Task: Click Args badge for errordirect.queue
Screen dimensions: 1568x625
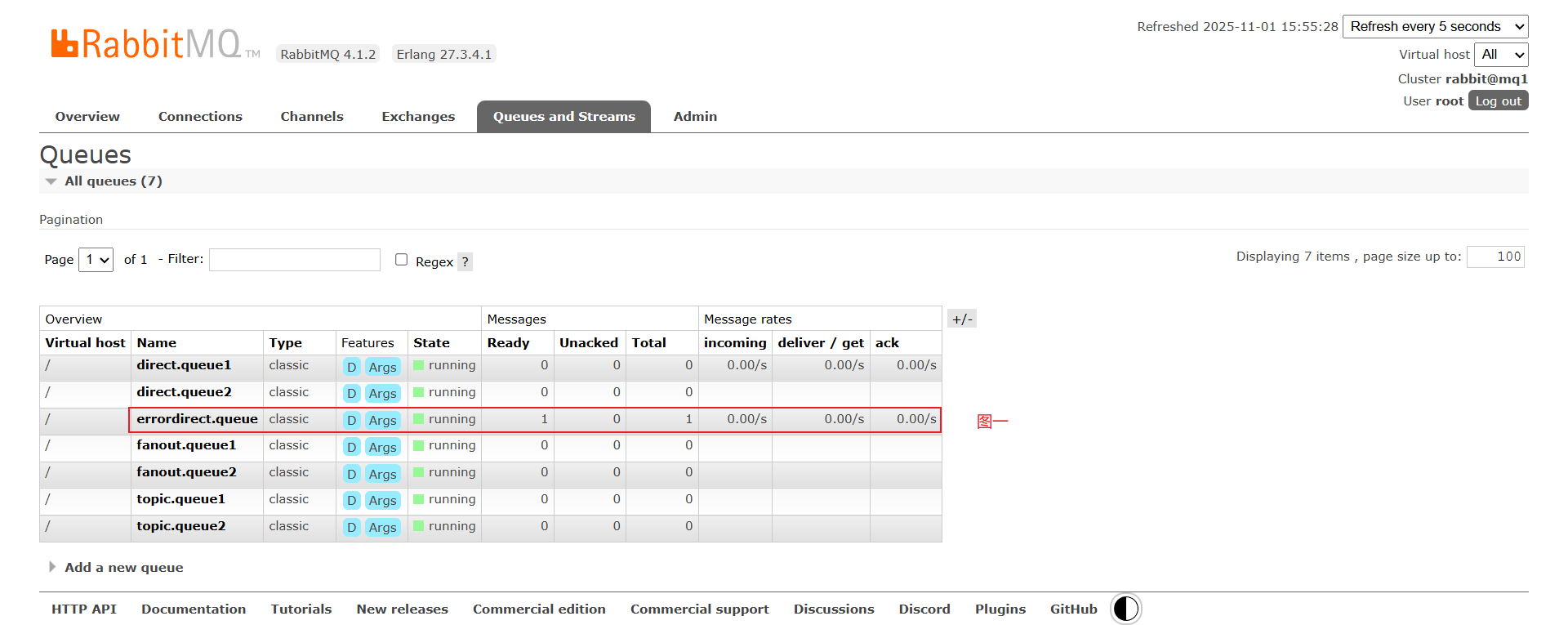Action: (x=382, y=420)
